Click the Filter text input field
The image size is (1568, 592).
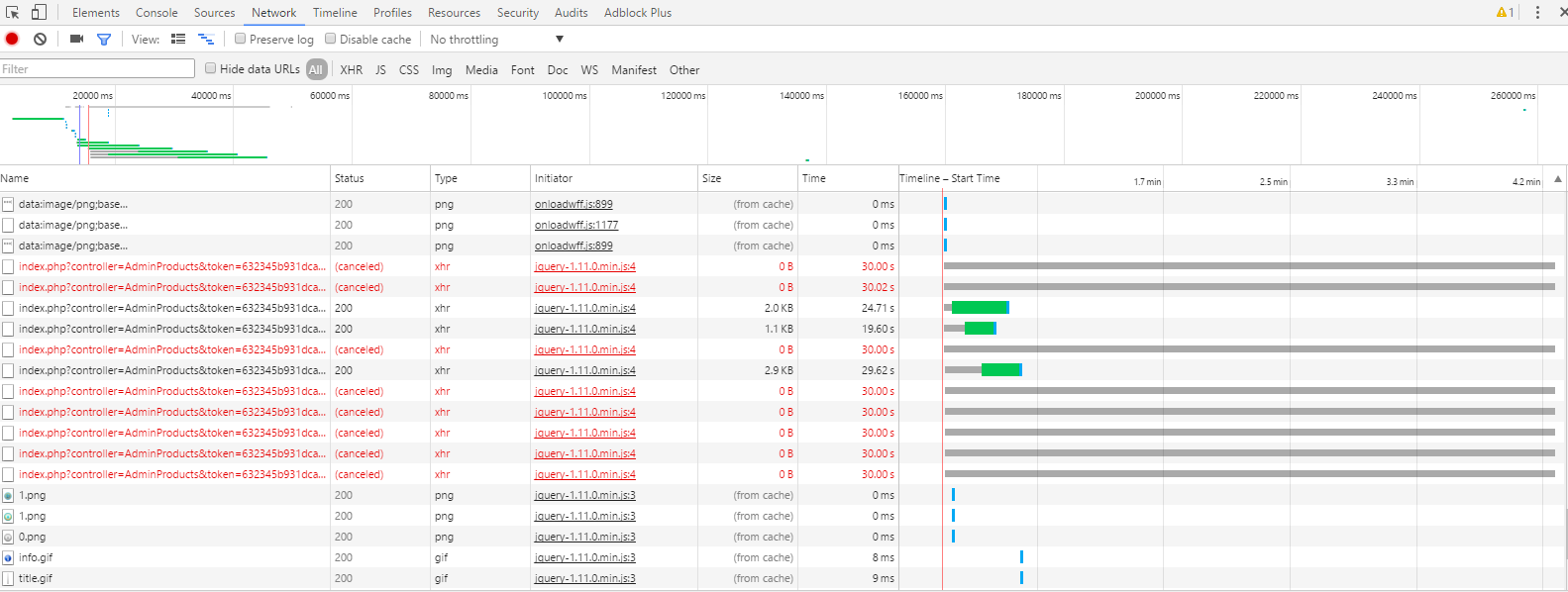pos(97,69)
